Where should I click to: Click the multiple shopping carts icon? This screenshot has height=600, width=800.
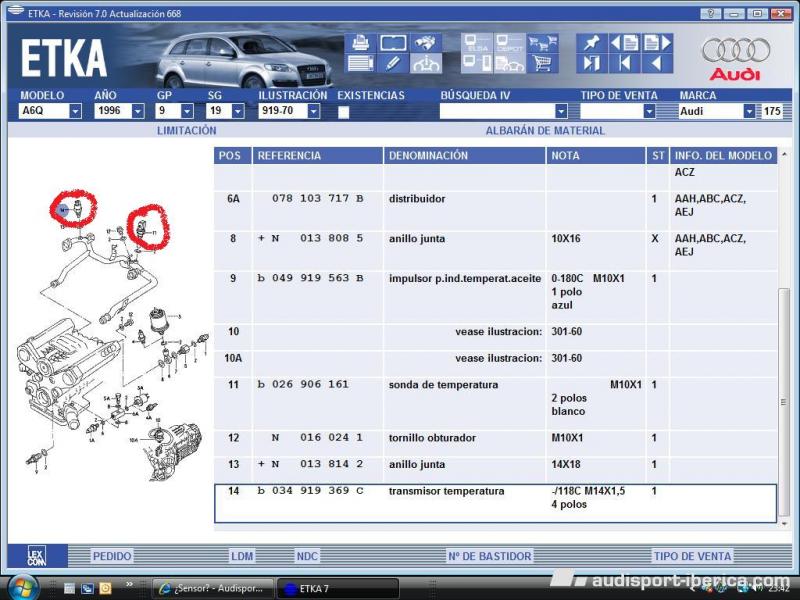542,43
